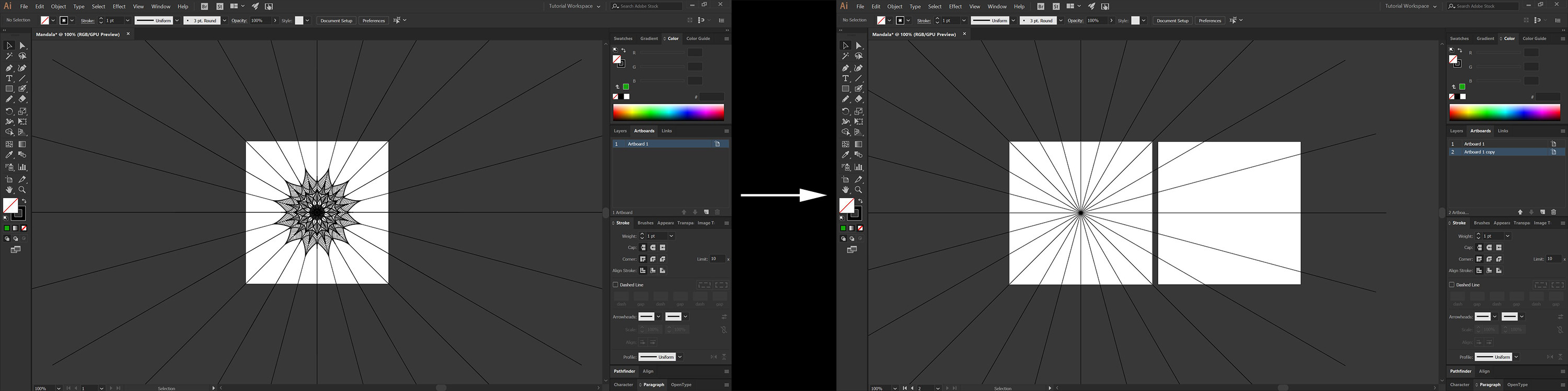Create a new artboard in the left Artboards panel
Viewport: 1568px width, 391px height.
pos(706,212)
